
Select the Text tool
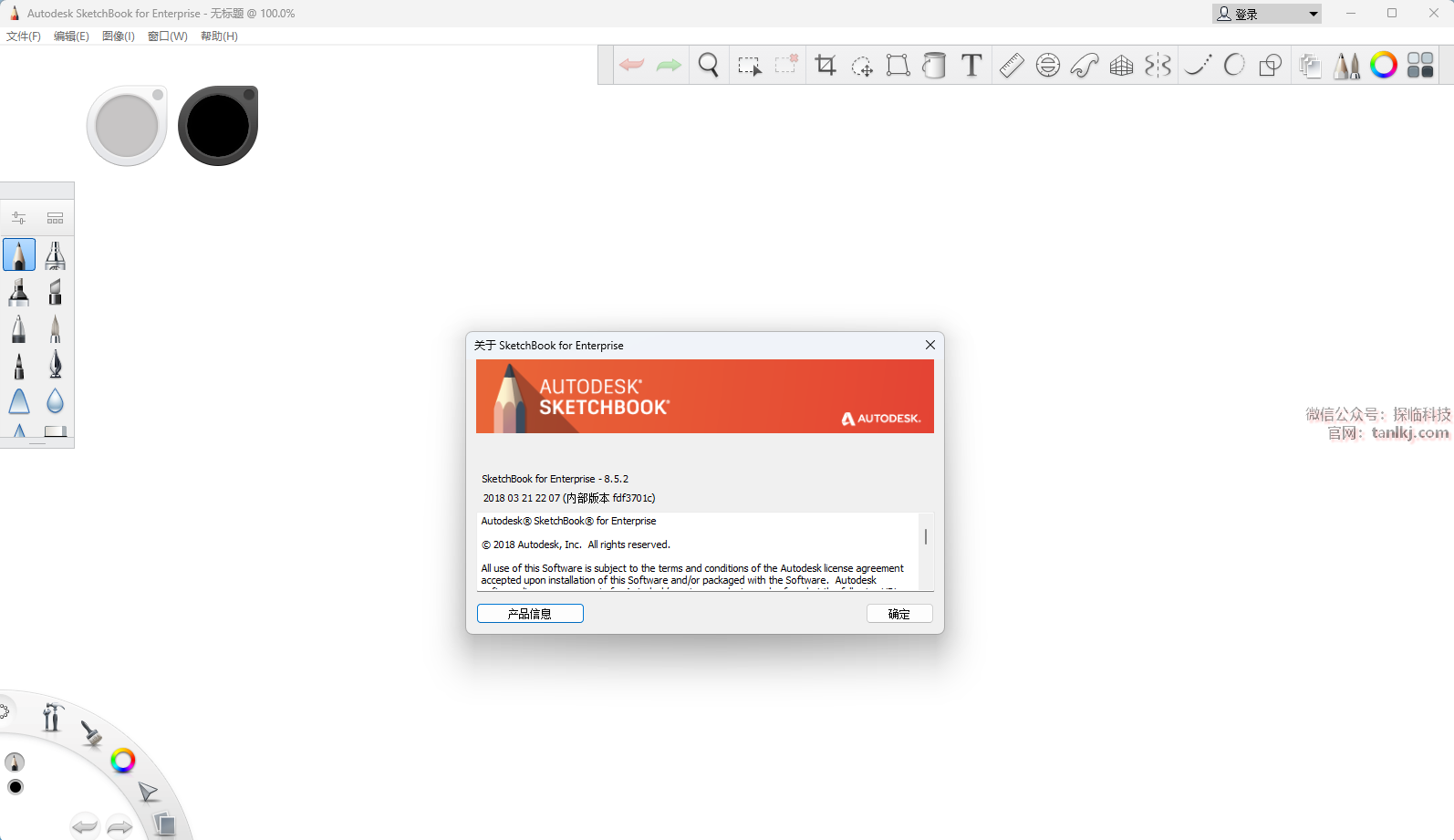coord(972,65)
